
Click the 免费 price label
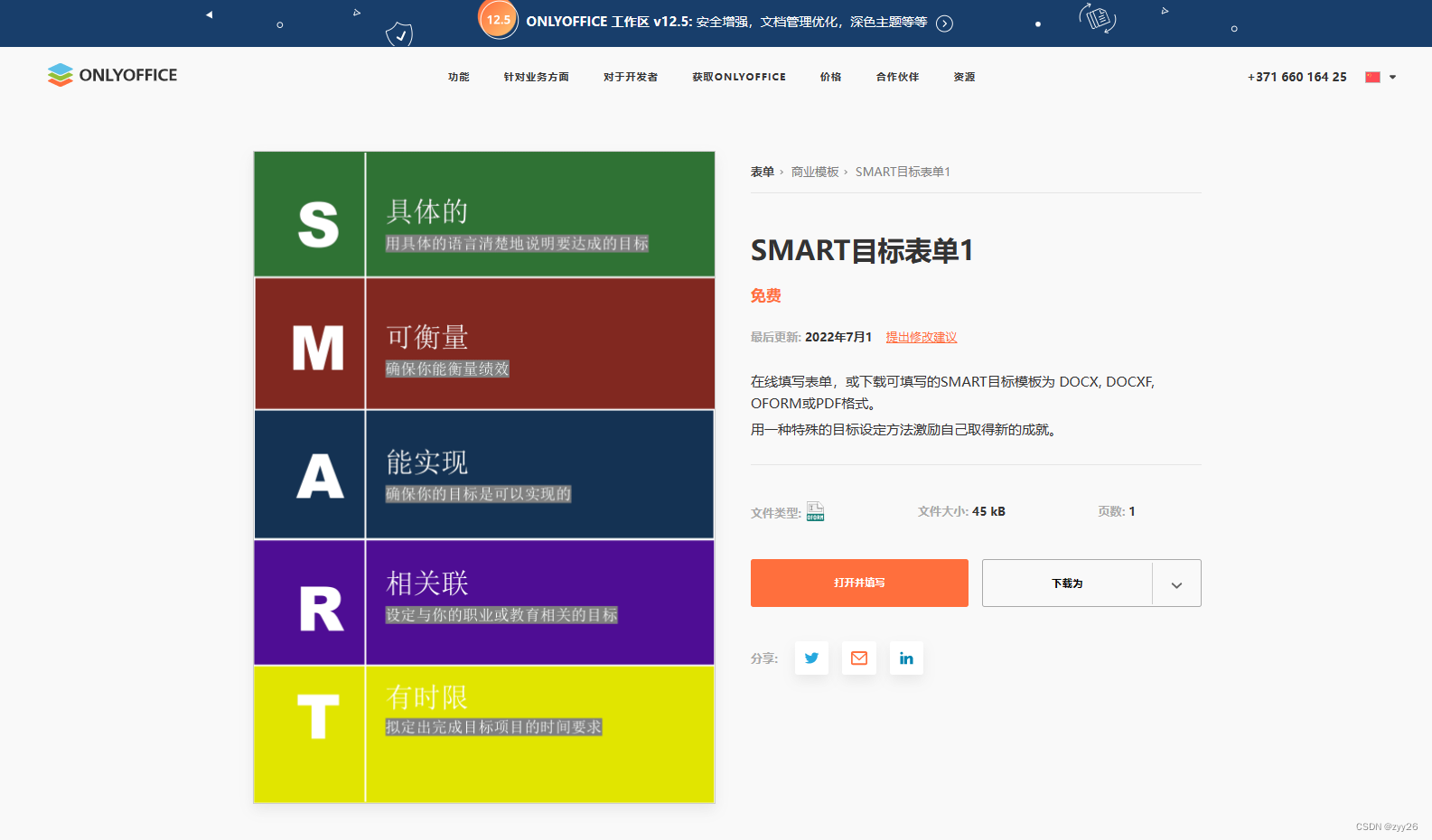click(766, 295)
